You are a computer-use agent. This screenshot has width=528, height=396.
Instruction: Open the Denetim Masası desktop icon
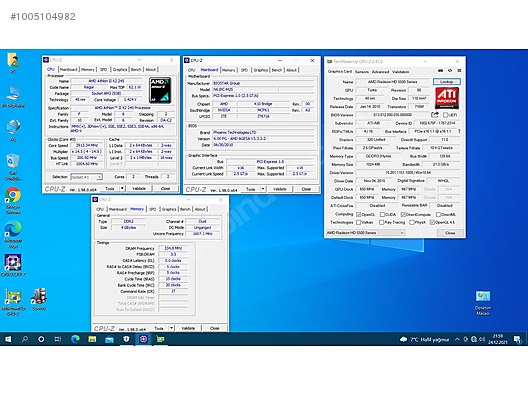[x=483, y=303]
